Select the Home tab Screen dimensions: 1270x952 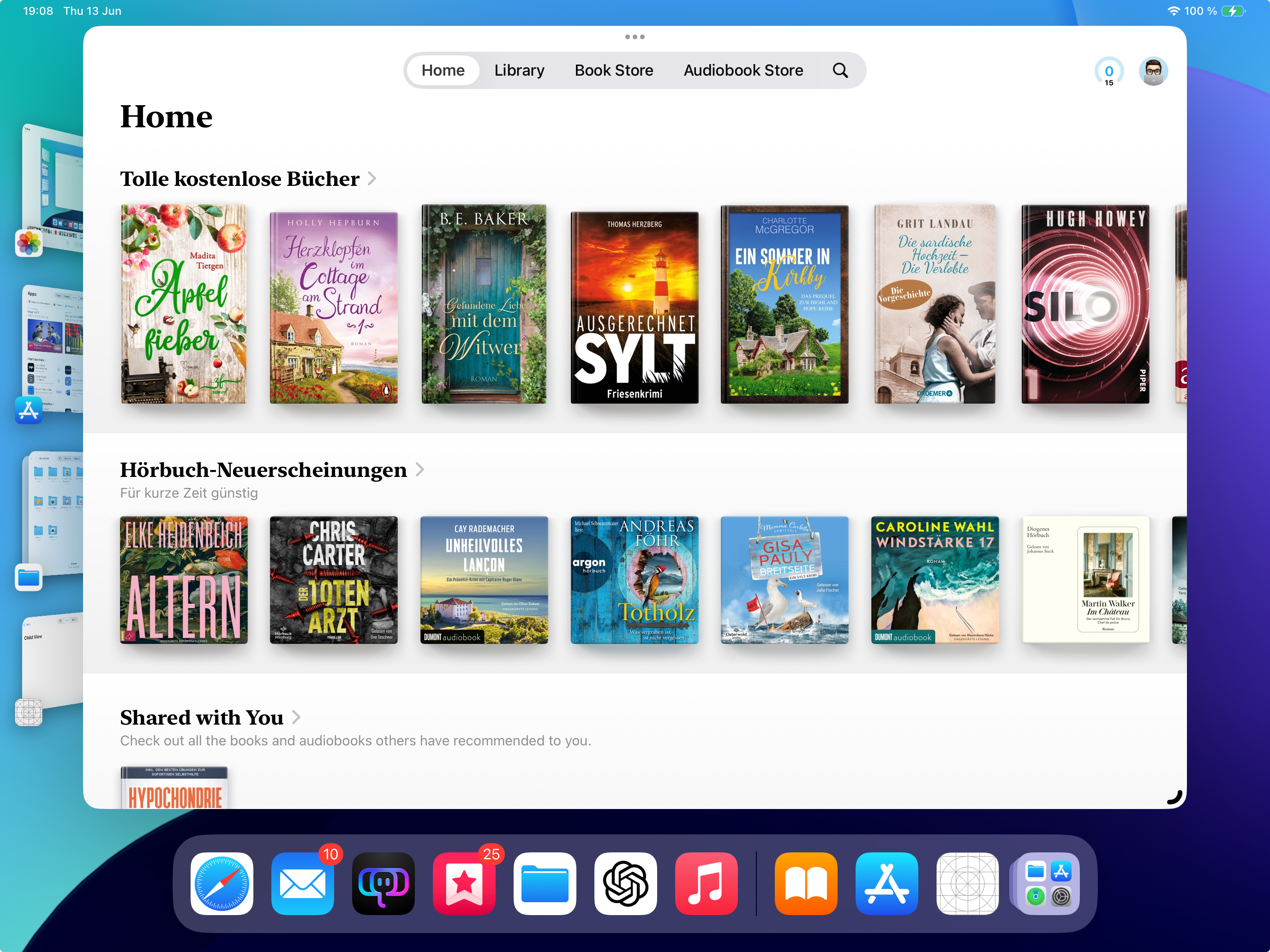[443, 70]
